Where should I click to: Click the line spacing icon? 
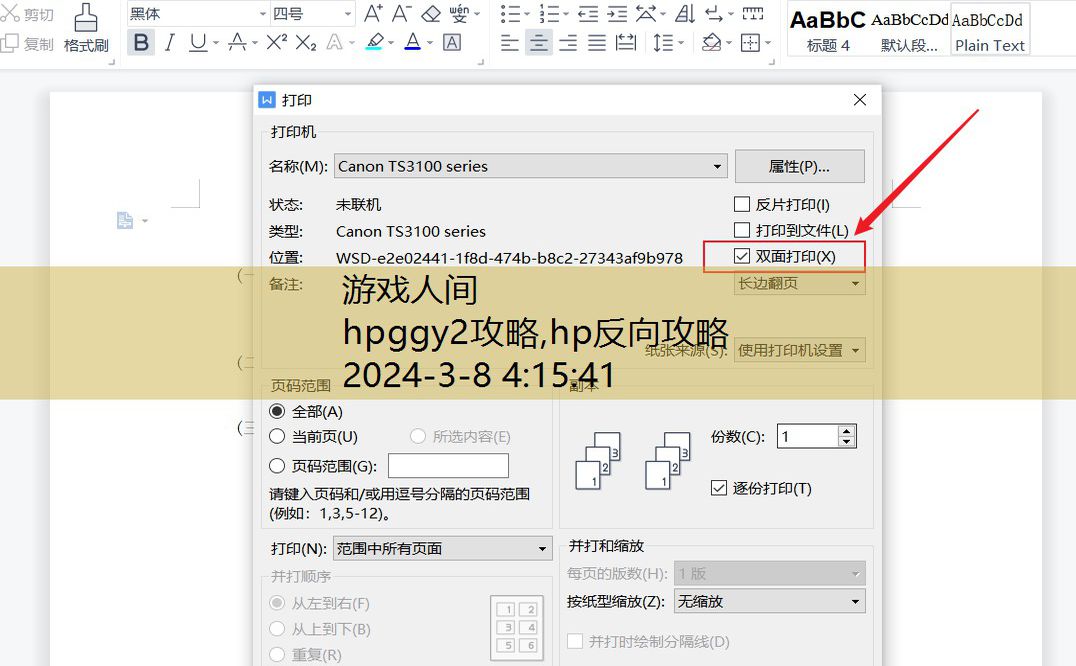pyautogui.click(x=663, y=43)
